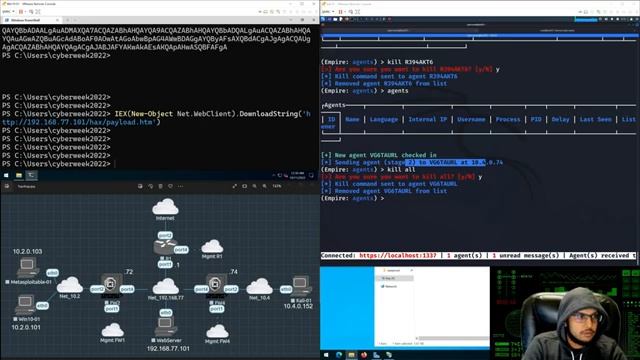Click eth0 label beside Metasploitable-01
The image size is (640, 360).
[52, 273]
